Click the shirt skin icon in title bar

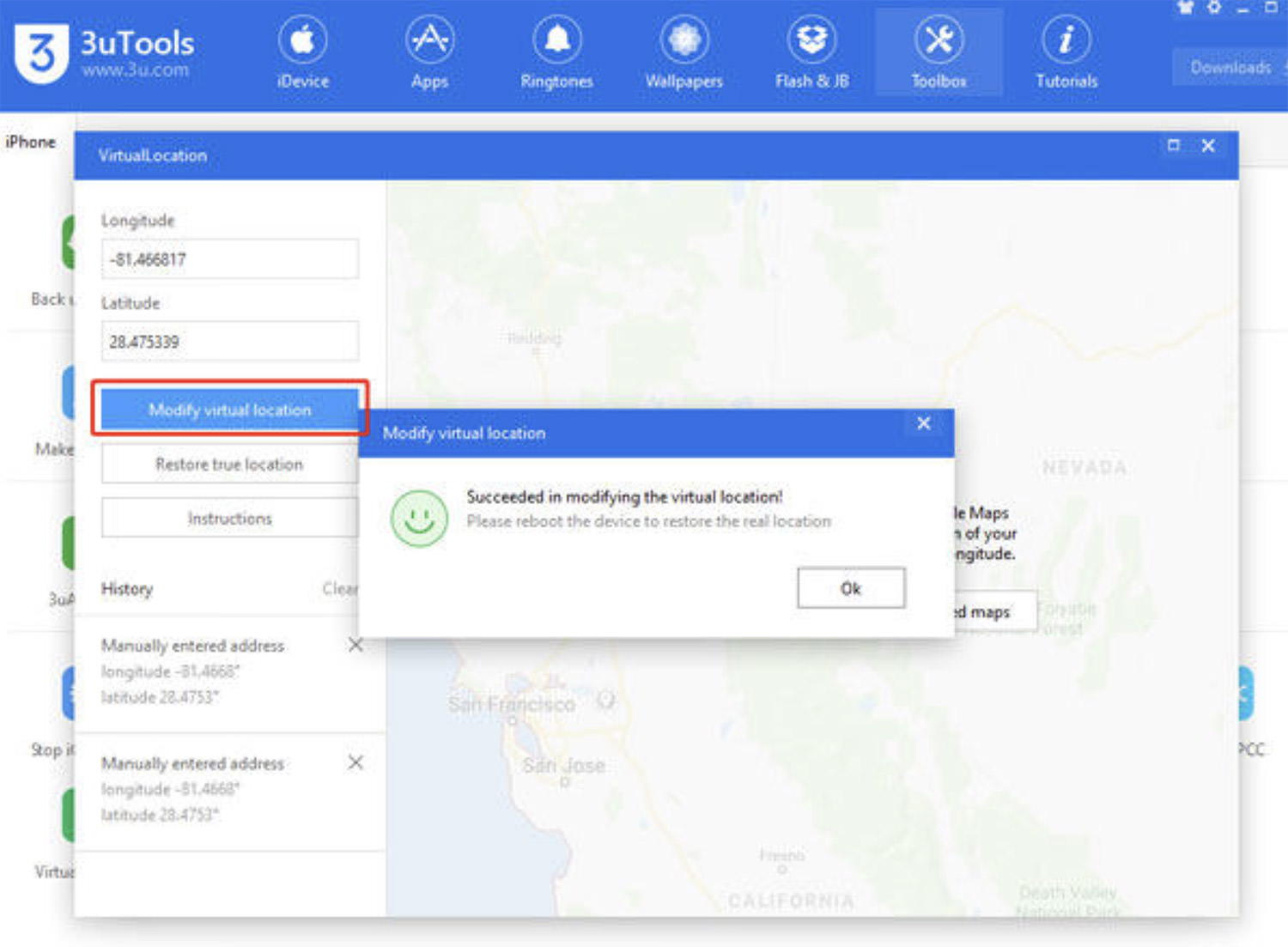(1186, 8)
